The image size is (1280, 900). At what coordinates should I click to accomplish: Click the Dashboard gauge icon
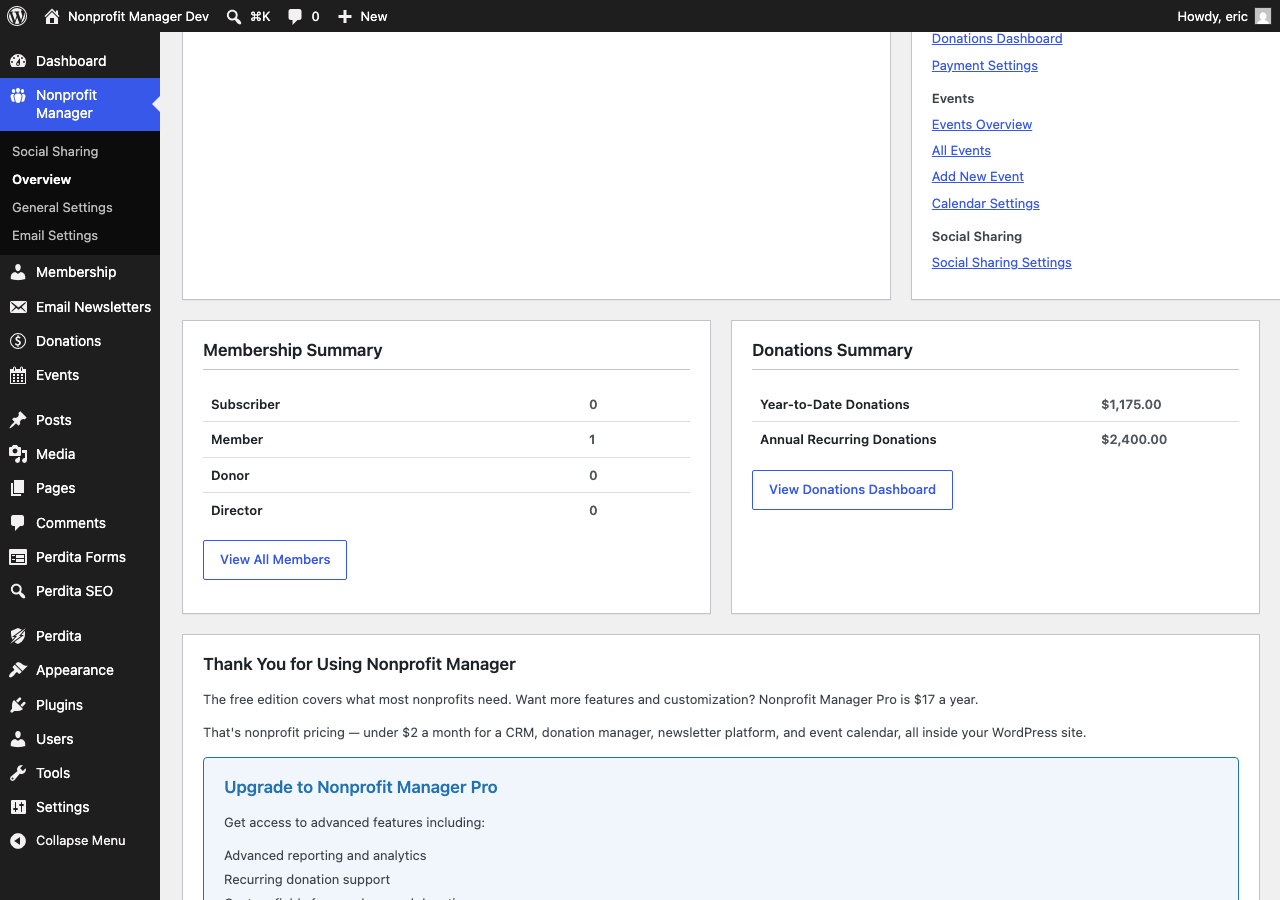click(18, 61)
